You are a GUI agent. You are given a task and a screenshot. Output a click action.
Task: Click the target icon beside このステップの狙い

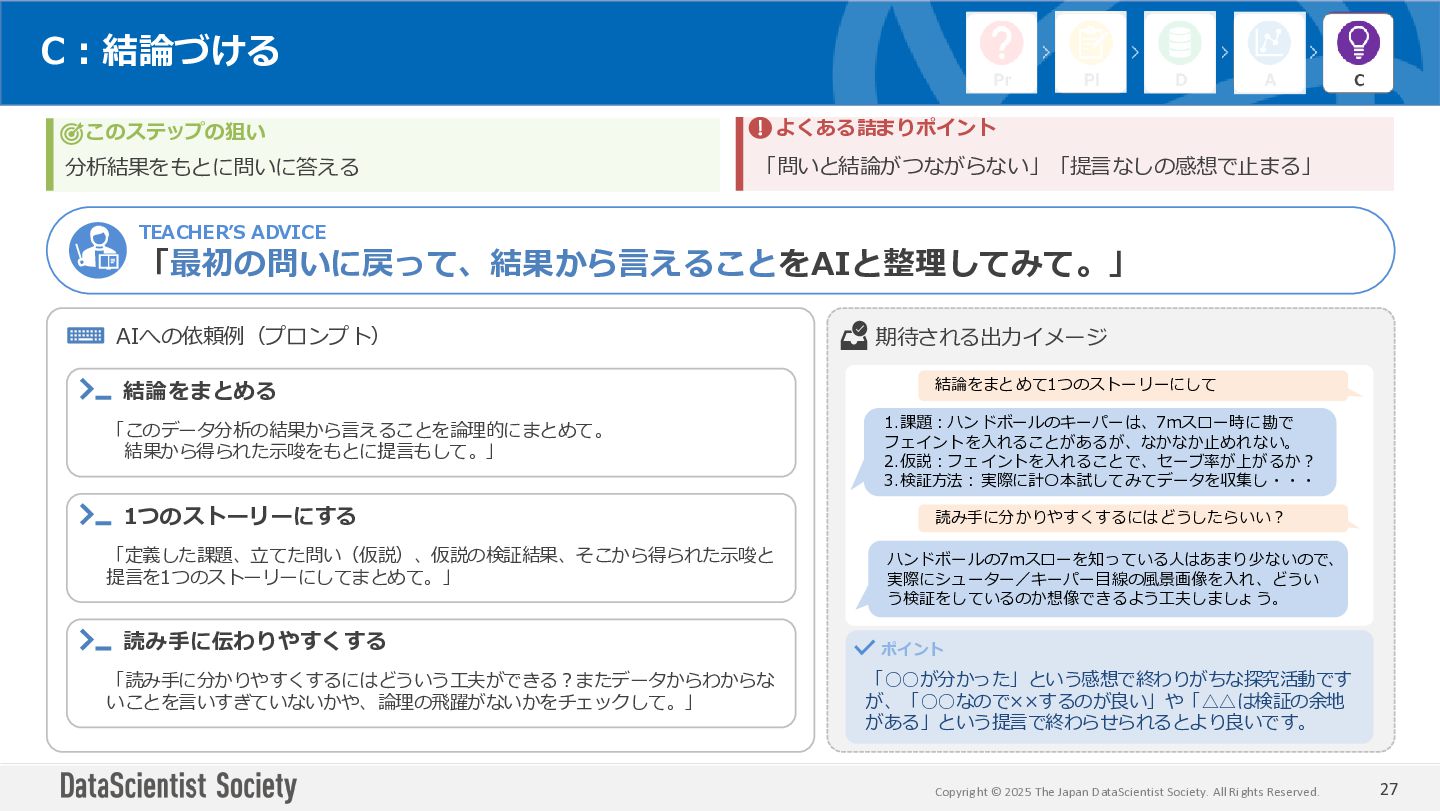[x=71, y=133]
